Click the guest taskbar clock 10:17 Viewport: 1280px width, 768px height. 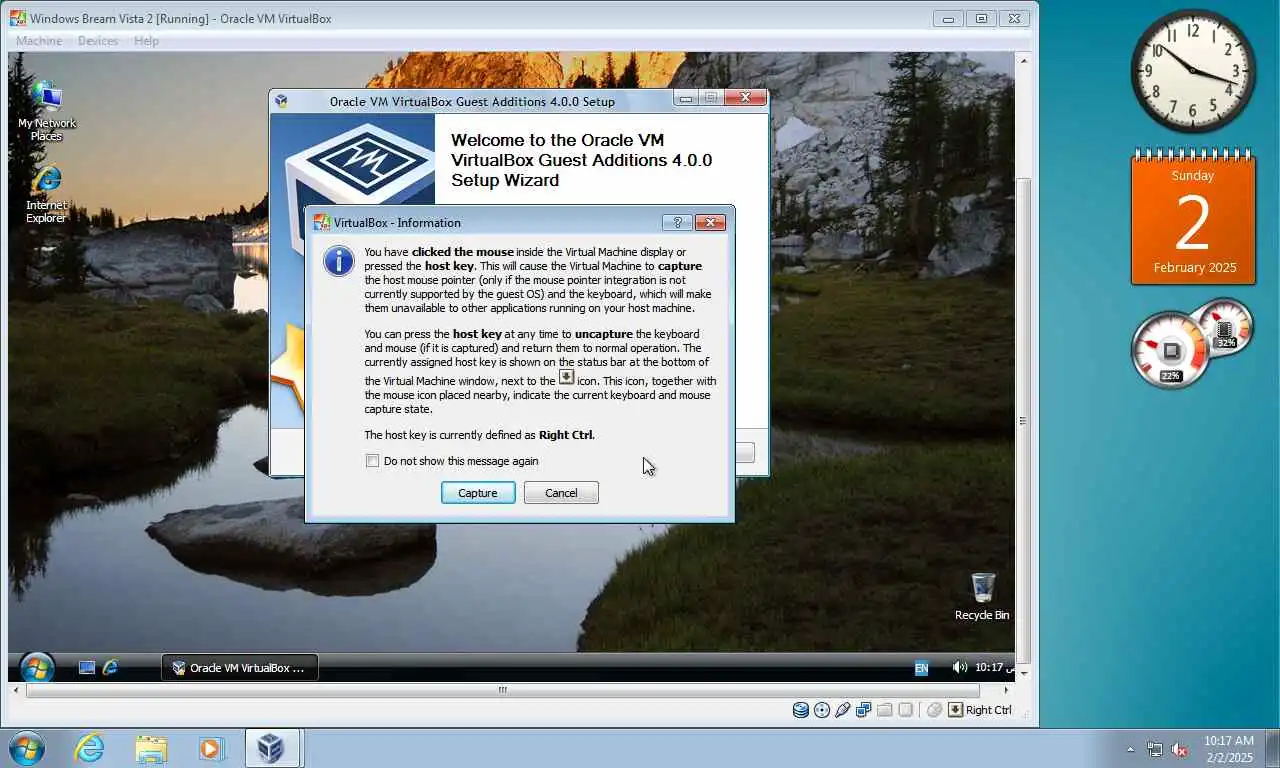[x=991, y=667]
